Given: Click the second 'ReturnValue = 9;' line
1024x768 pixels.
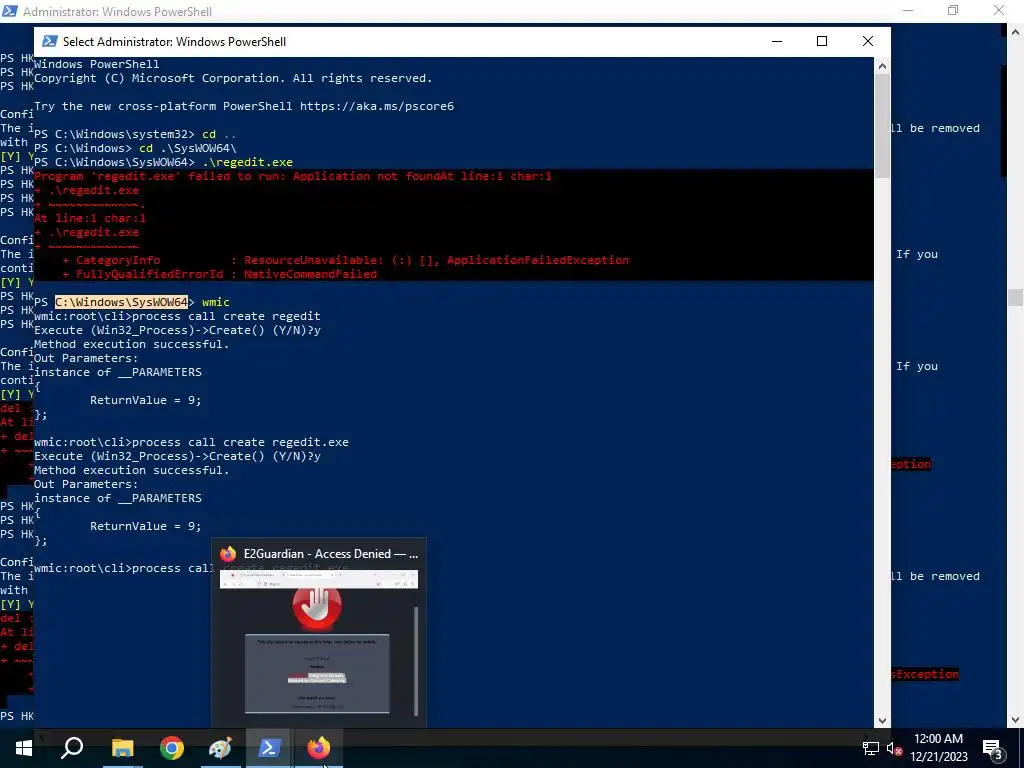Looking at the screenshot, I should point(146,526).
